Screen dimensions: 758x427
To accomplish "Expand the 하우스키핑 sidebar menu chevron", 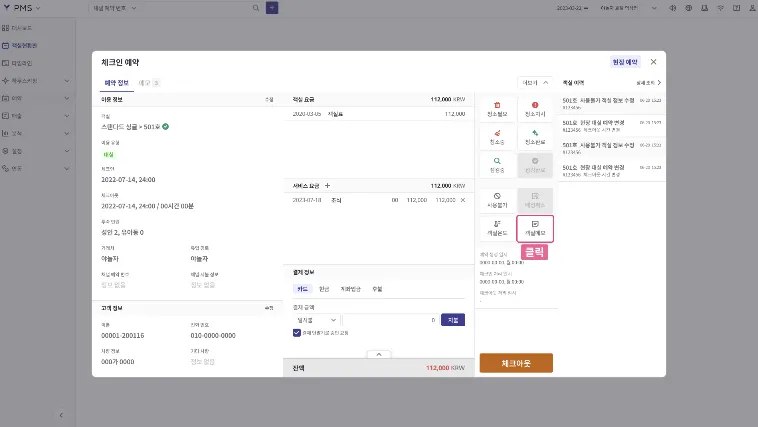I will pyautogui.click(x=67, y=81).
